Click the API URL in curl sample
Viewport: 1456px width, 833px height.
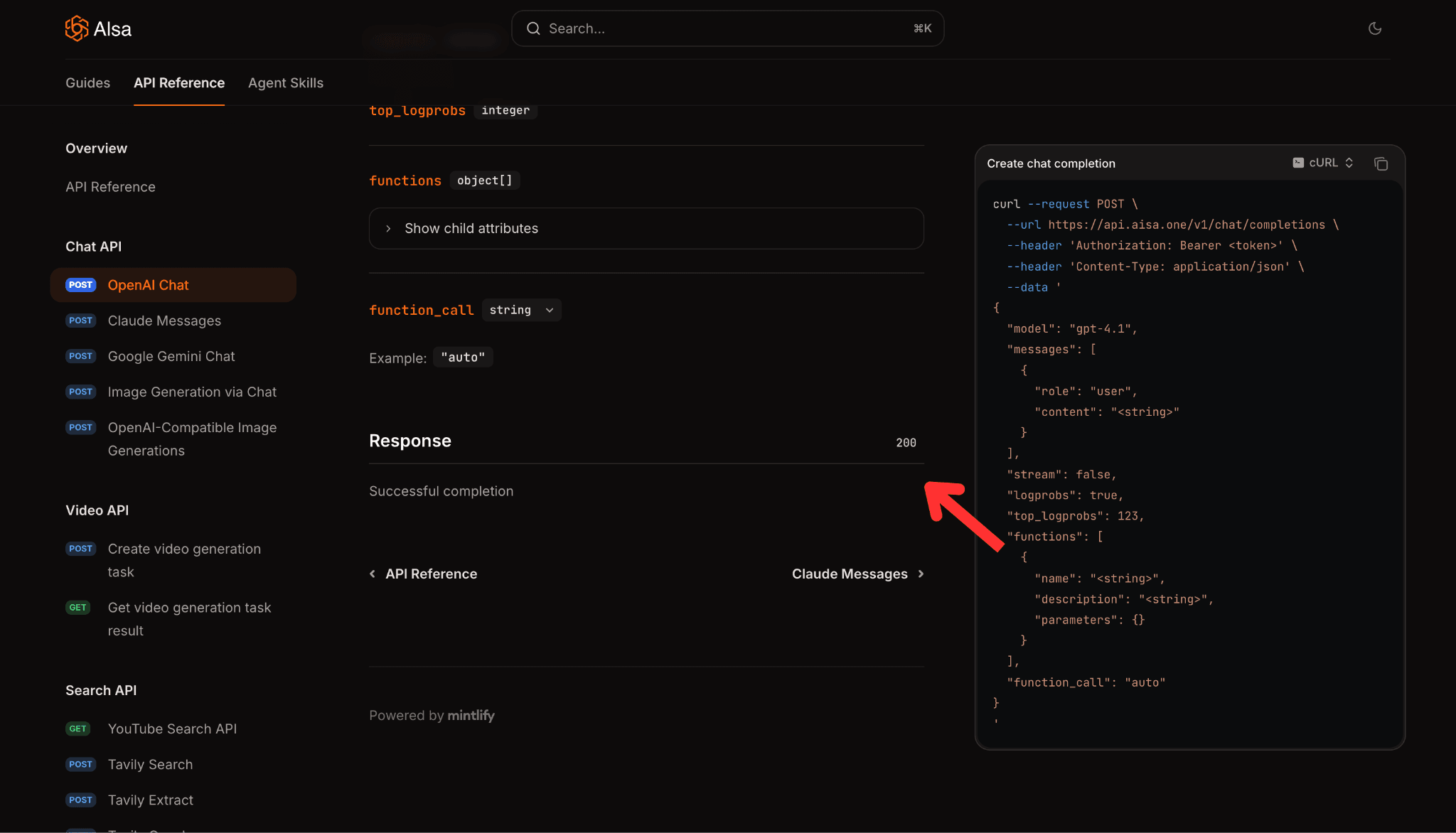1187,225
